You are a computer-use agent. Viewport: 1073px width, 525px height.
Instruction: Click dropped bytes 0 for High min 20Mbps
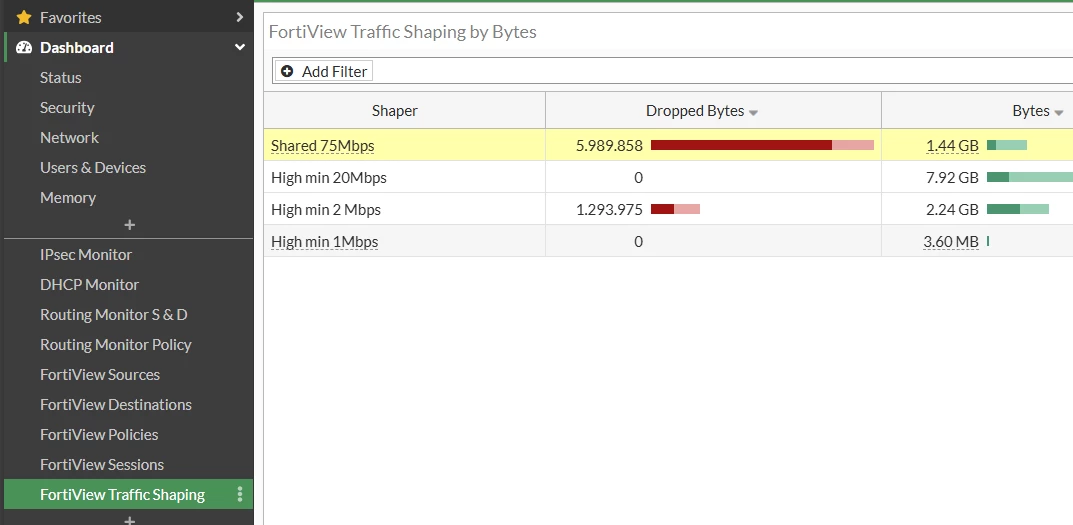(638, 178)
